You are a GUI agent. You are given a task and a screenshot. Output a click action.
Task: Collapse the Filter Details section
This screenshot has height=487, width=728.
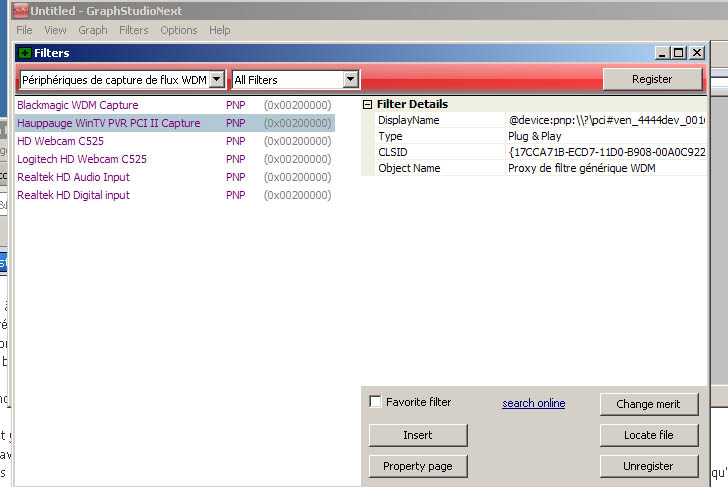[x=367, y=104]
